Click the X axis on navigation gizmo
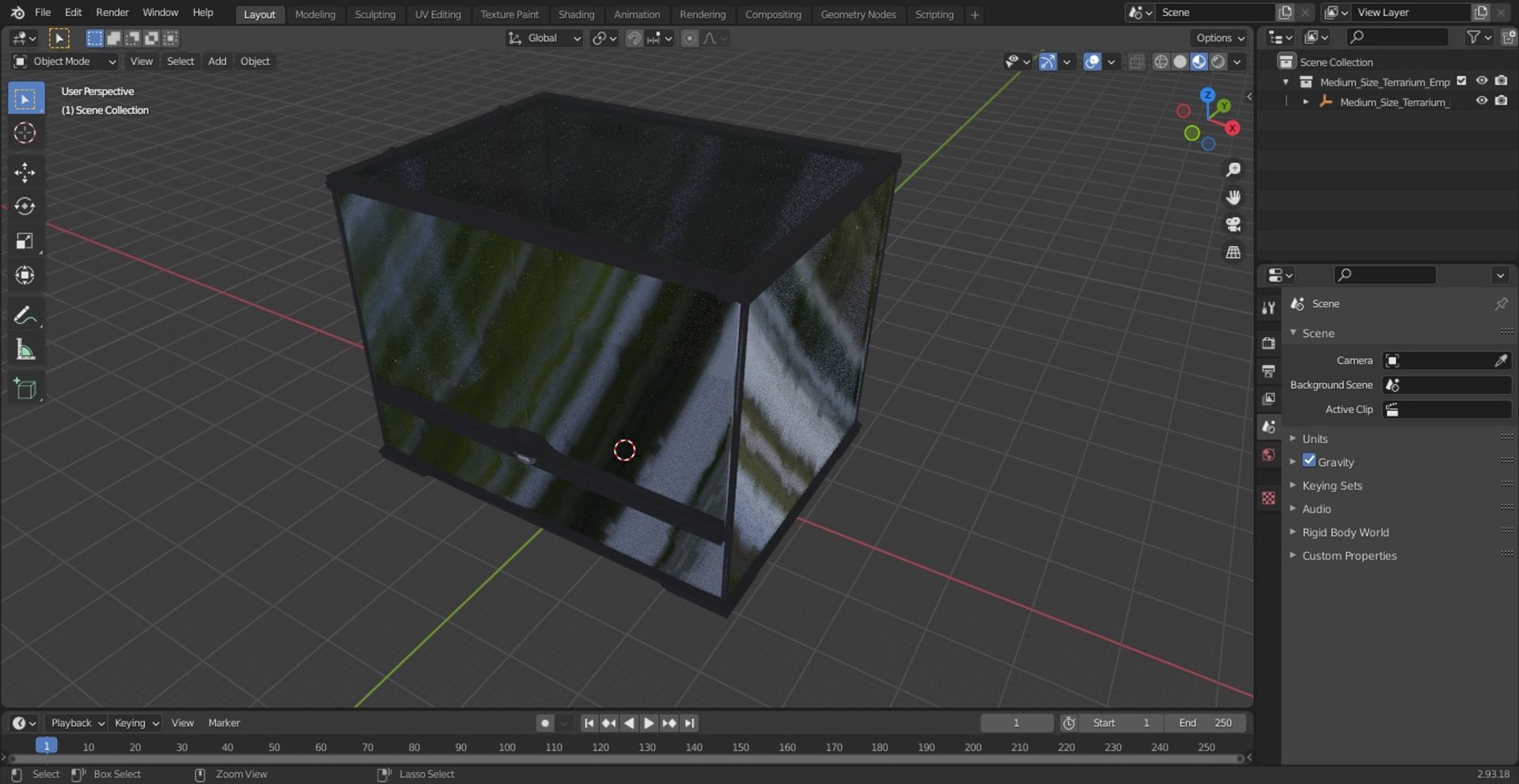This screenshot has width=1519, height=784. point(1232,128)
